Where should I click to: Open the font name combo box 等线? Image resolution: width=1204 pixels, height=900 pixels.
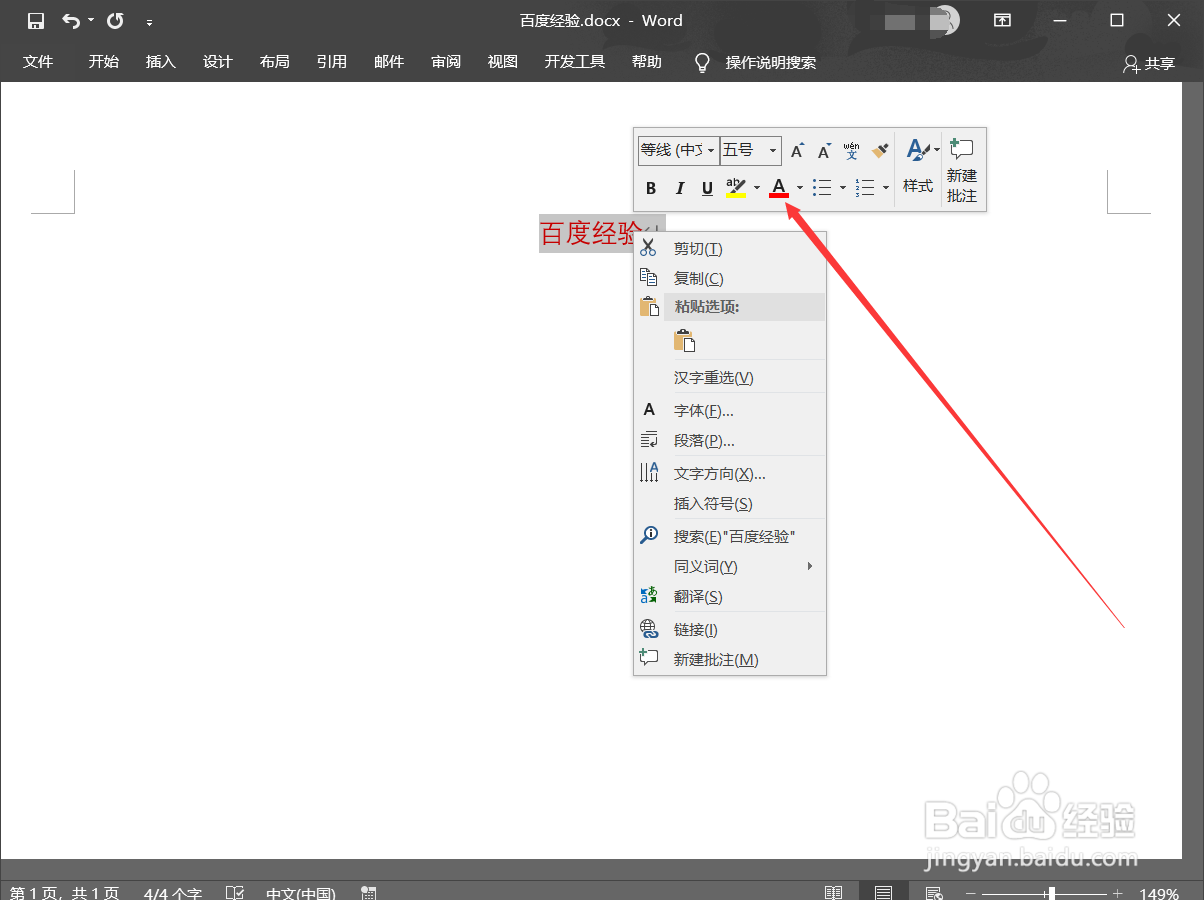click(679, 150)
